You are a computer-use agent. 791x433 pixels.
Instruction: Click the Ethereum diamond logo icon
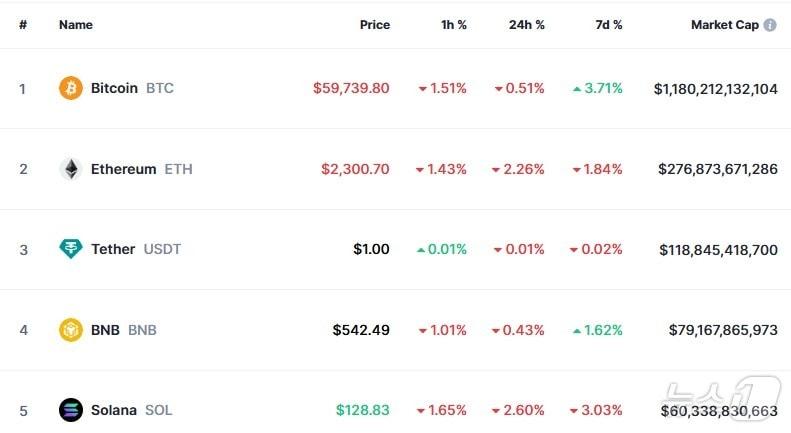click(71, 169)
